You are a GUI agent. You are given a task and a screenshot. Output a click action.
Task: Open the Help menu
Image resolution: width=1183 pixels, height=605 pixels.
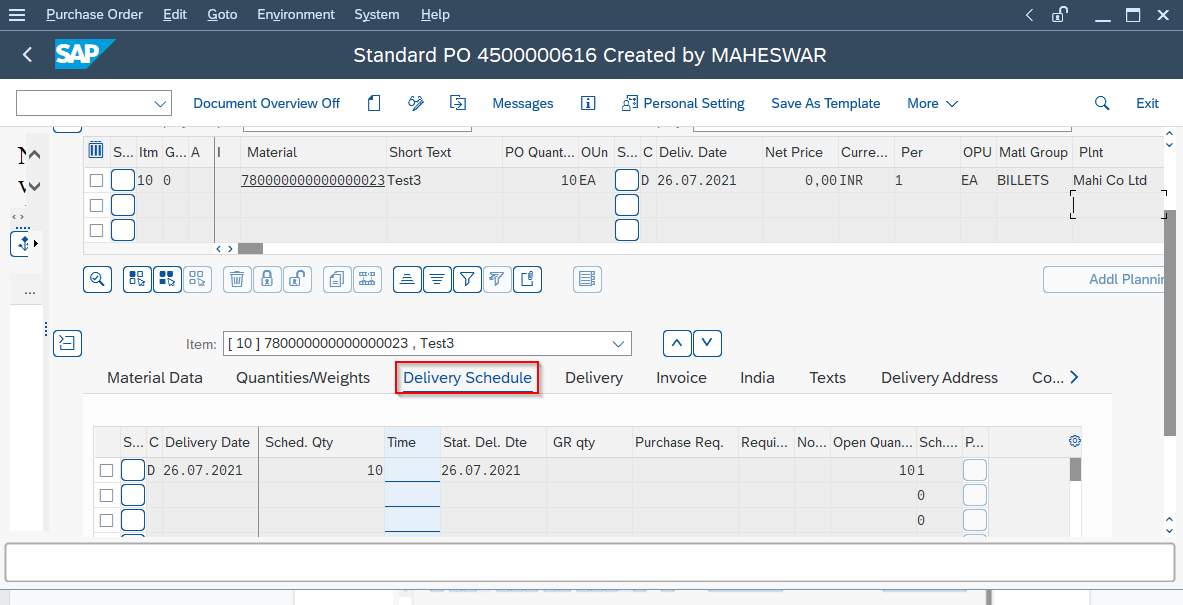pyautogui.click(x=435, y=14)
